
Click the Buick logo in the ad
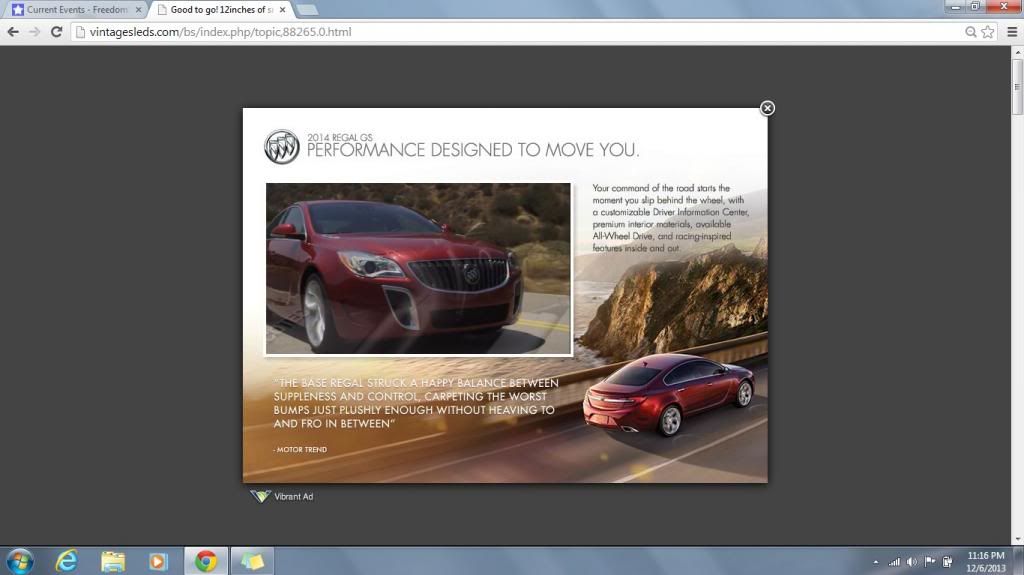coord(282,147)
